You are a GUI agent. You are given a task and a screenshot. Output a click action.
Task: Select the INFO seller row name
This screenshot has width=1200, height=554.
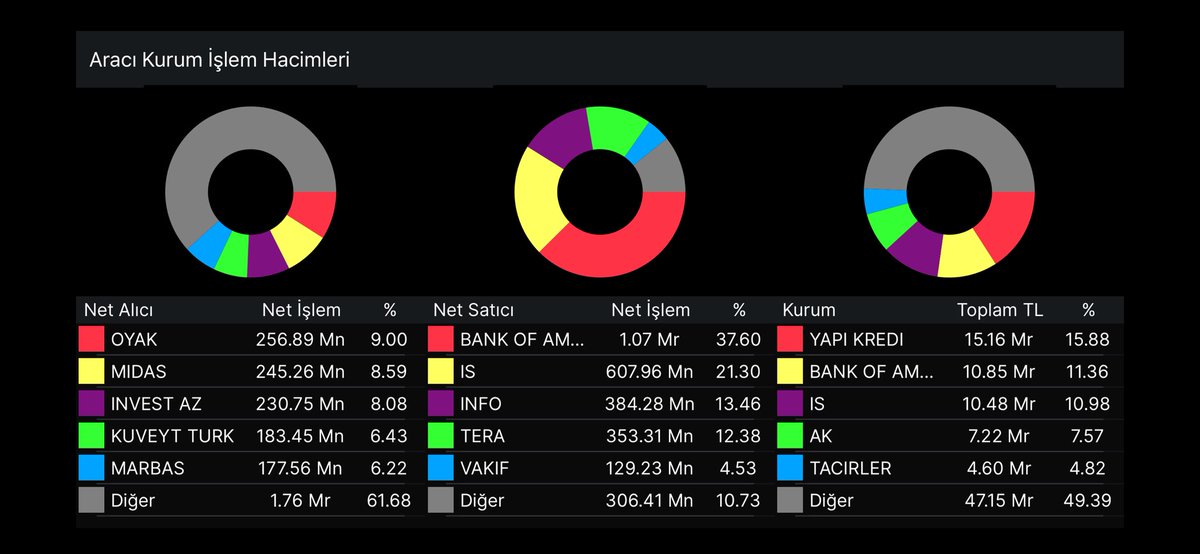481,404
